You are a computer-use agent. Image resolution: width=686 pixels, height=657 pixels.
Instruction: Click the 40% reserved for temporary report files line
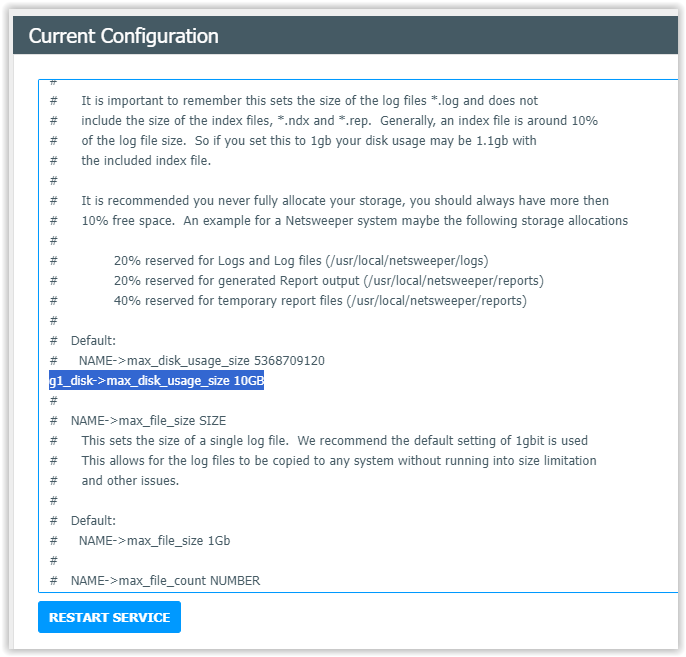(x=288, y=301)
